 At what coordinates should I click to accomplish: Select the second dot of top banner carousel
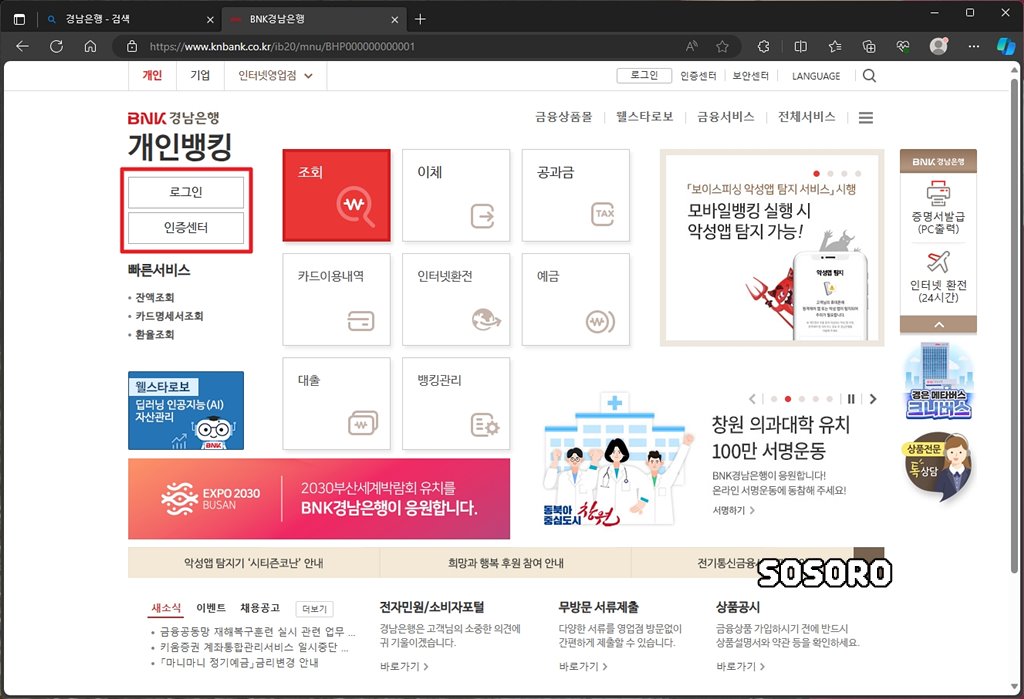(830, 174)
